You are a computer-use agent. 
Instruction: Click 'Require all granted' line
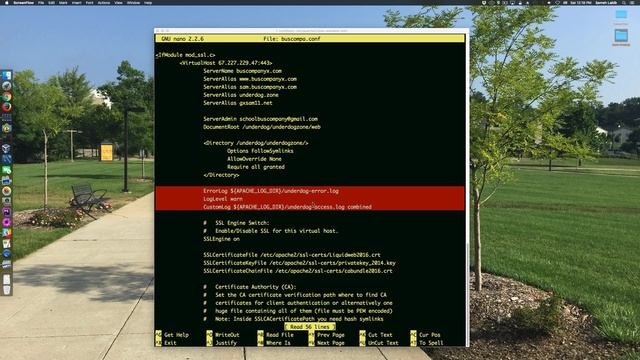pyautogui.click(x=256, y=167)
